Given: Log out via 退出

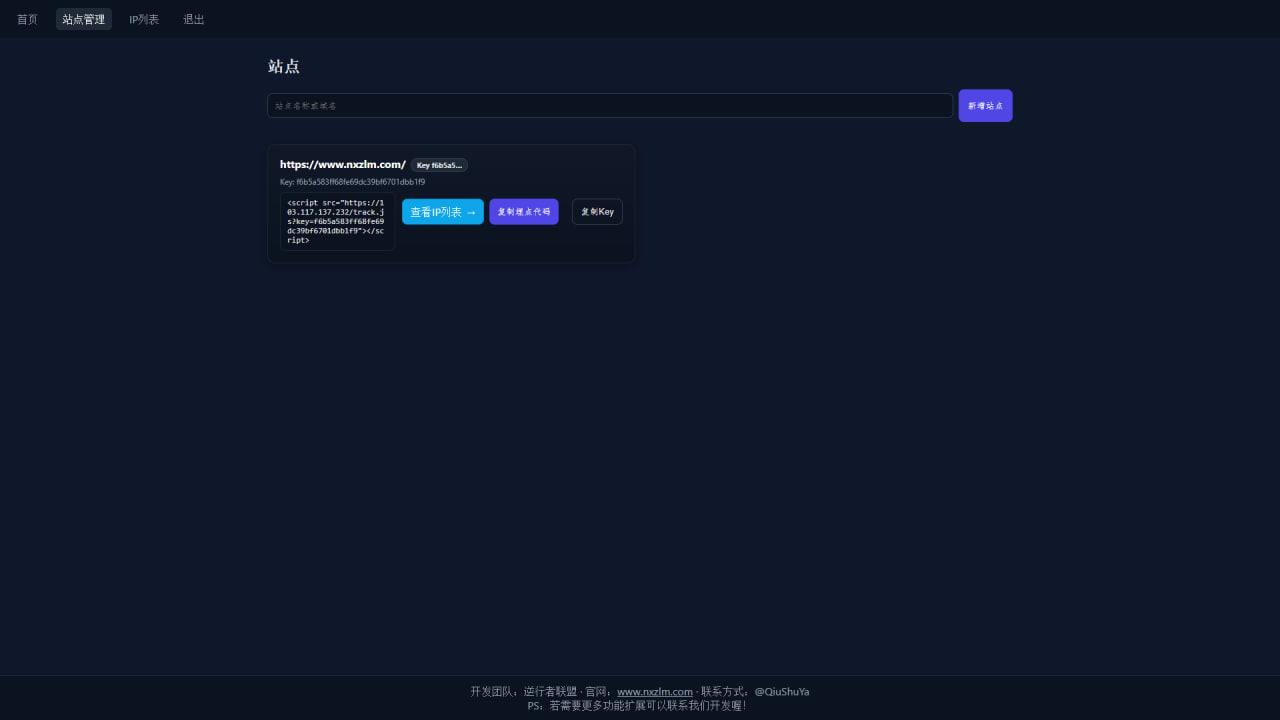Looking at the screenshot, I should 194,19.
